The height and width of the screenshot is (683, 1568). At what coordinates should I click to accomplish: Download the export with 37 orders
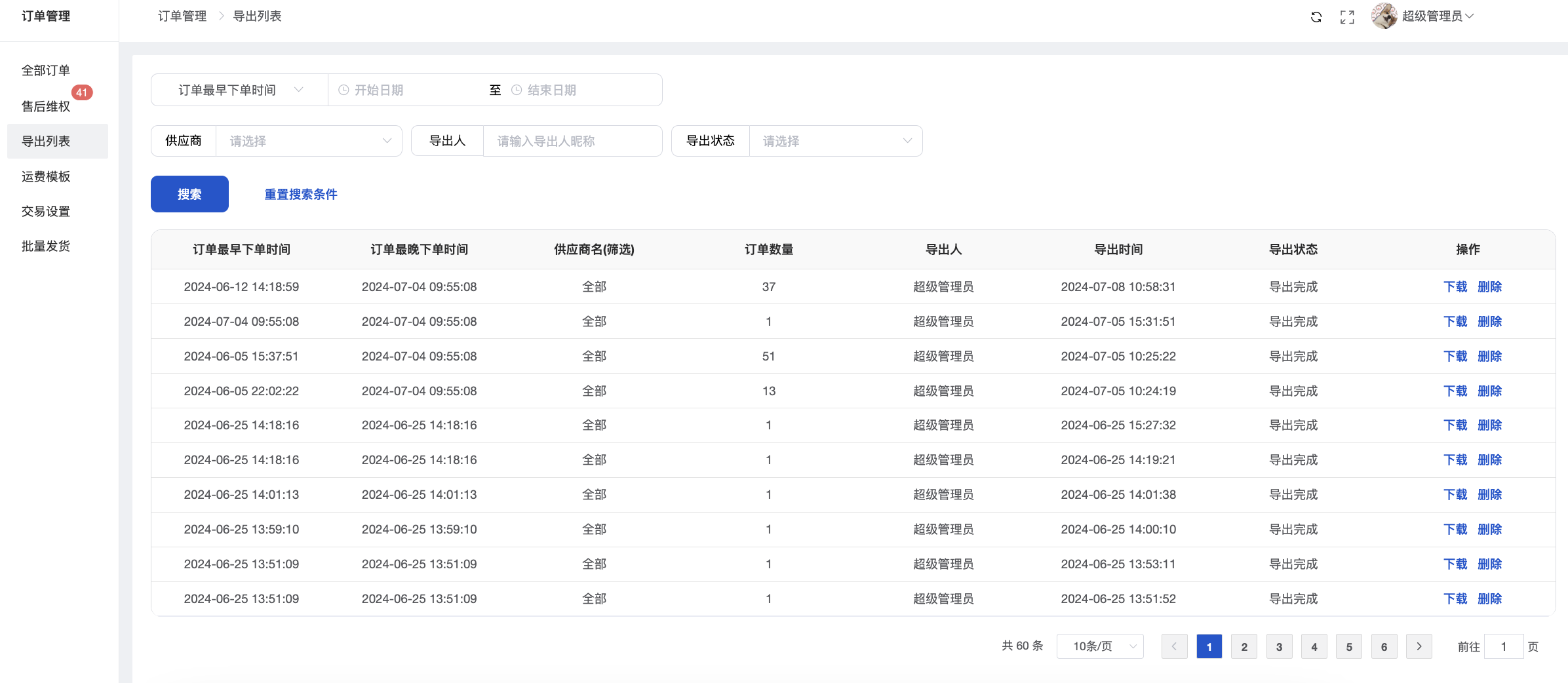pos(1455,286)
